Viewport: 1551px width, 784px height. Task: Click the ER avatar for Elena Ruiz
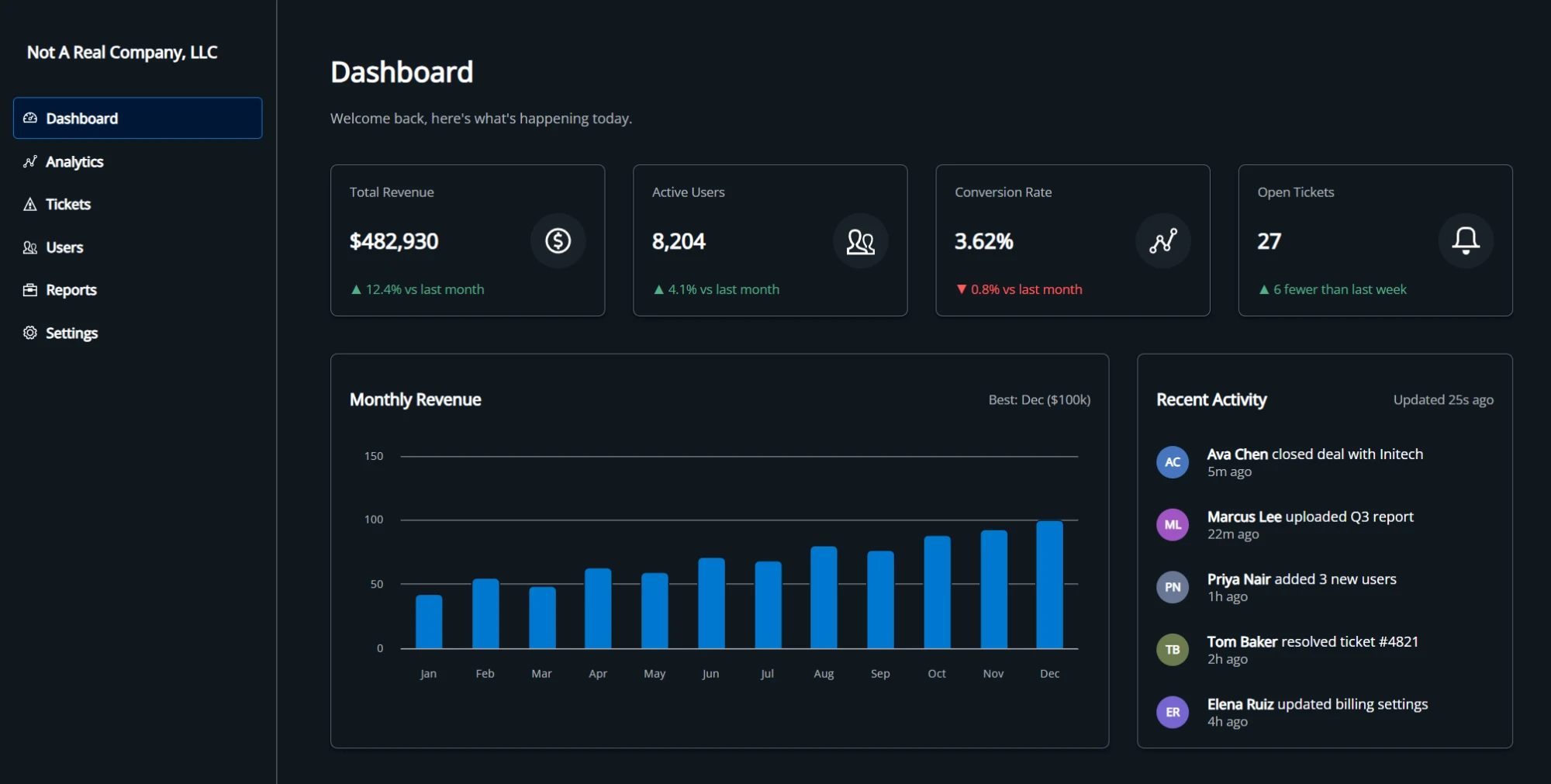(x=1173, y=712)
